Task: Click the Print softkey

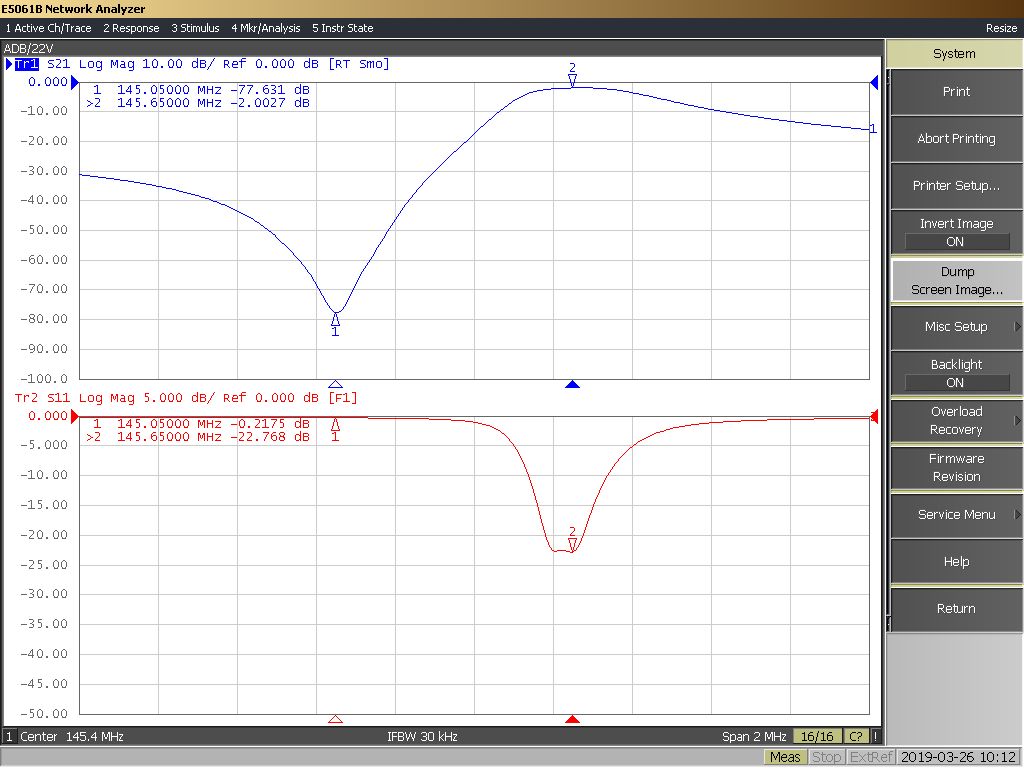Action: (x=956, y=92)
